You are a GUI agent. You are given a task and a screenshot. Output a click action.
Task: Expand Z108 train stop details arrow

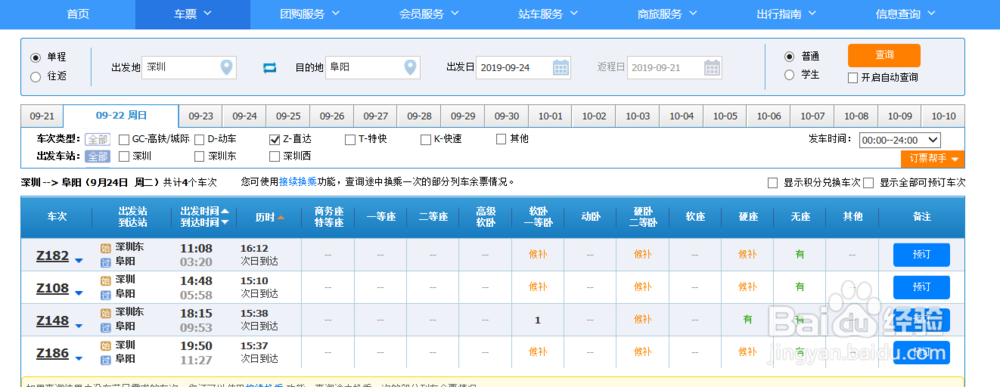[79, 293]
